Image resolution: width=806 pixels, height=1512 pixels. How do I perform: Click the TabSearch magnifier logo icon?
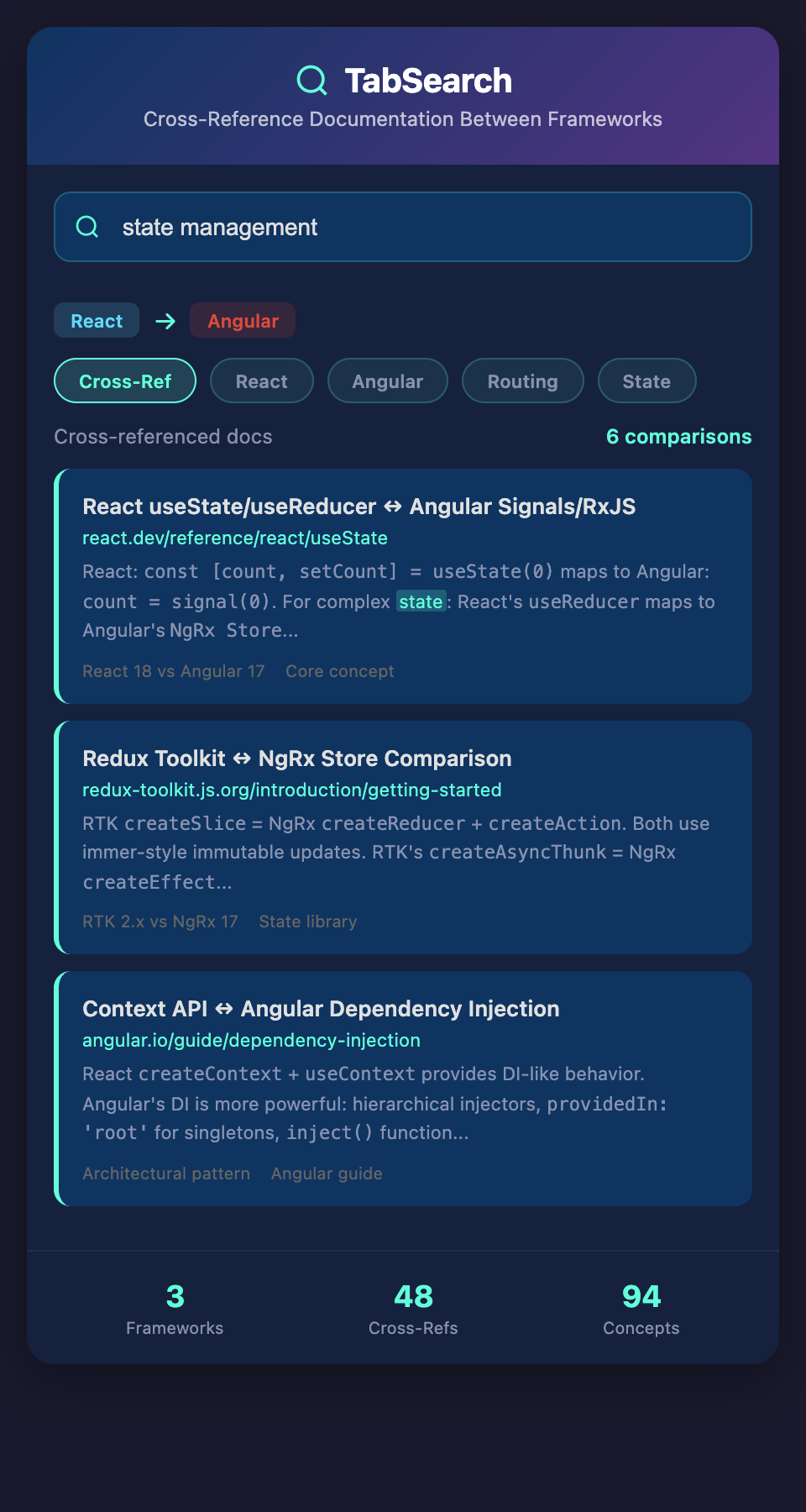[x=311, y=81]
